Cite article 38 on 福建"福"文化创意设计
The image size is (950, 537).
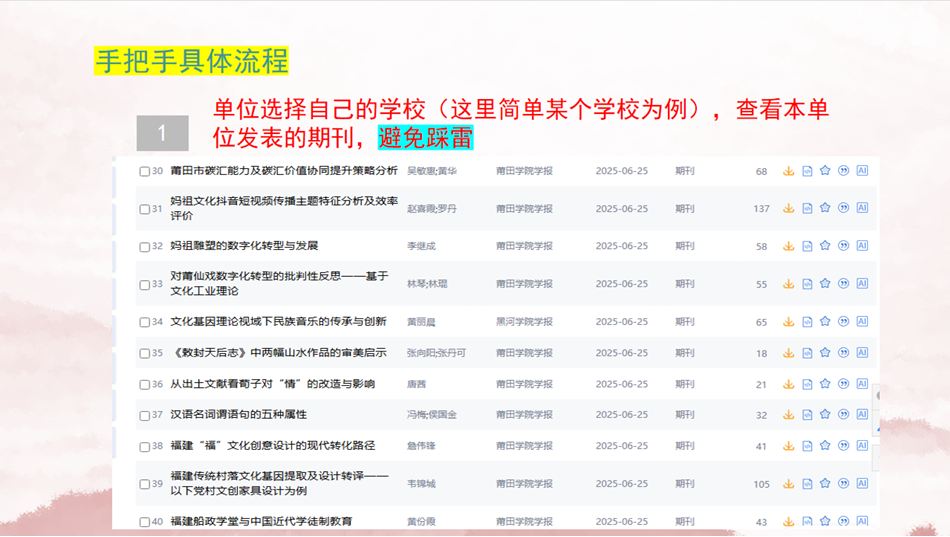coord(843,446)
